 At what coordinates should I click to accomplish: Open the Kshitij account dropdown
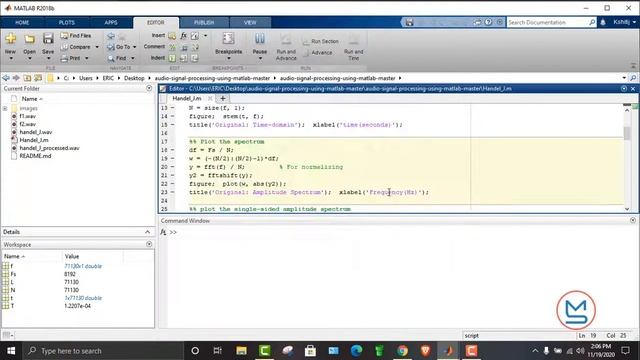coord(624,22)
